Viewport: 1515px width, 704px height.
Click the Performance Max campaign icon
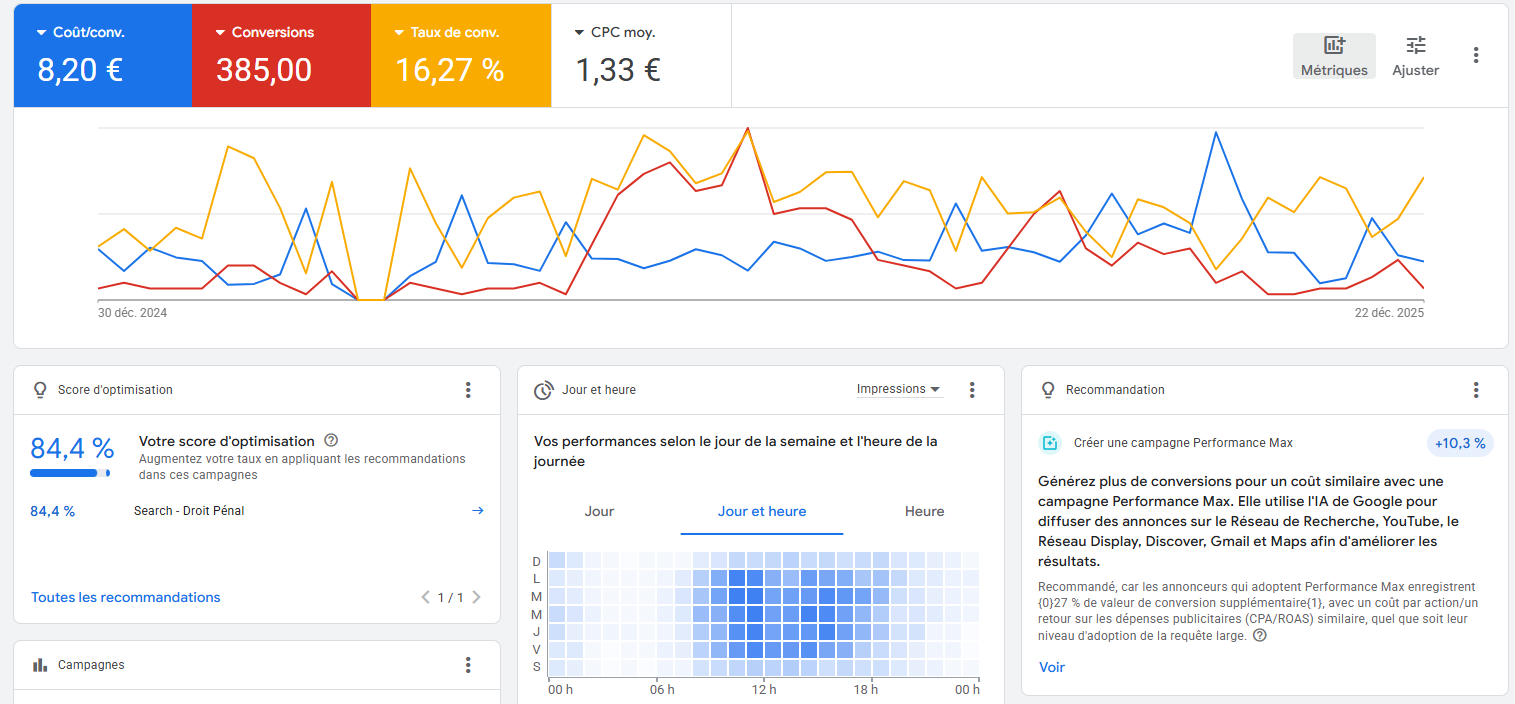click(x=1050, y=443)
